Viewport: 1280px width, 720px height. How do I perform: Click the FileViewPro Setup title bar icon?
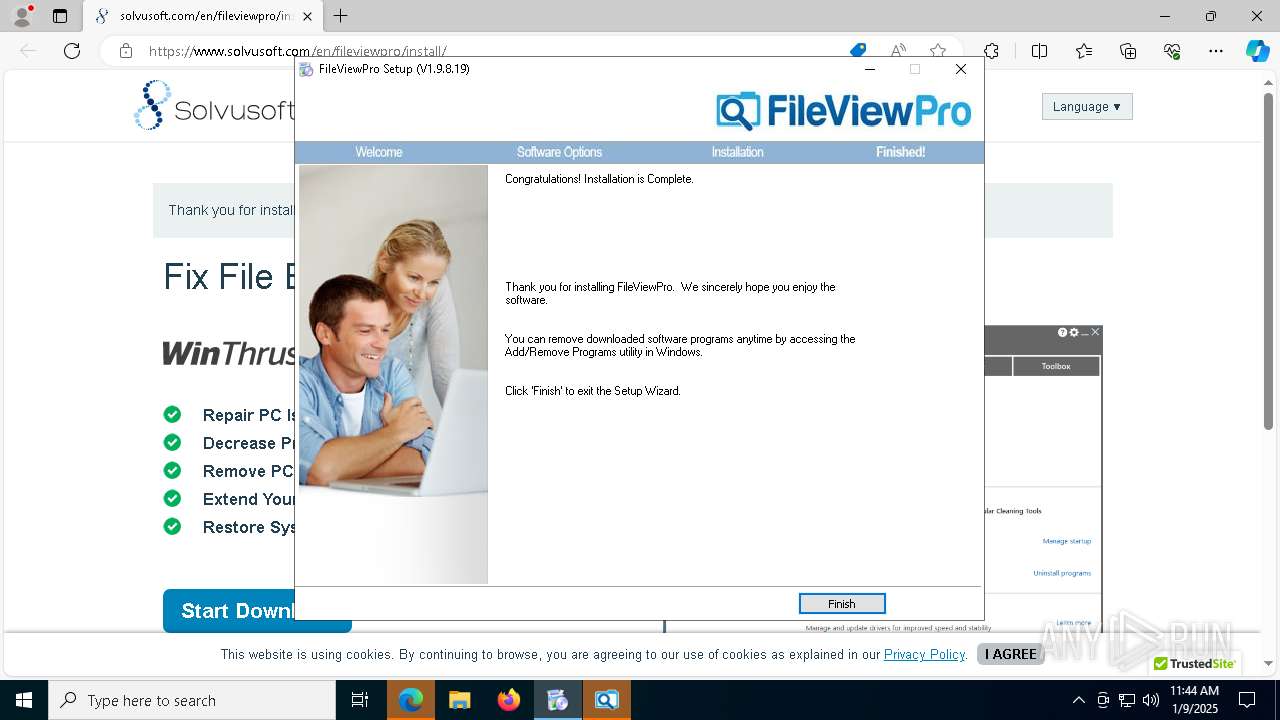(306, 69)
